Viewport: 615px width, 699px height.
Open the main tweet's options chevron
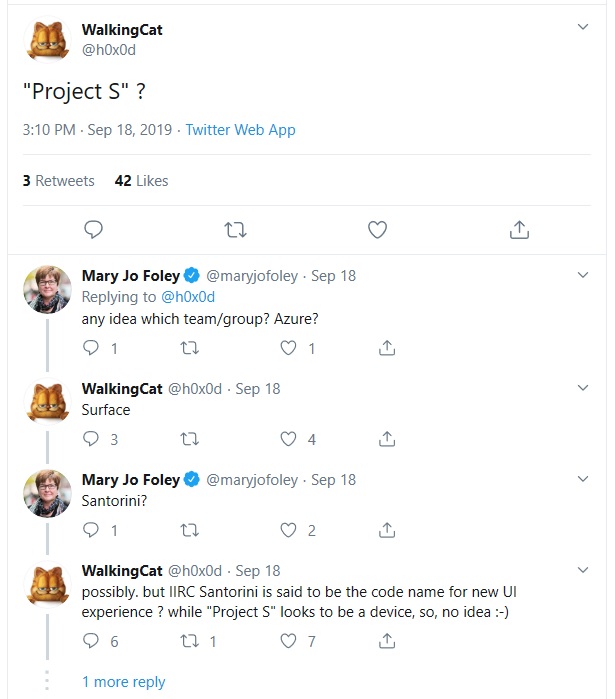(x=584, y=28)
